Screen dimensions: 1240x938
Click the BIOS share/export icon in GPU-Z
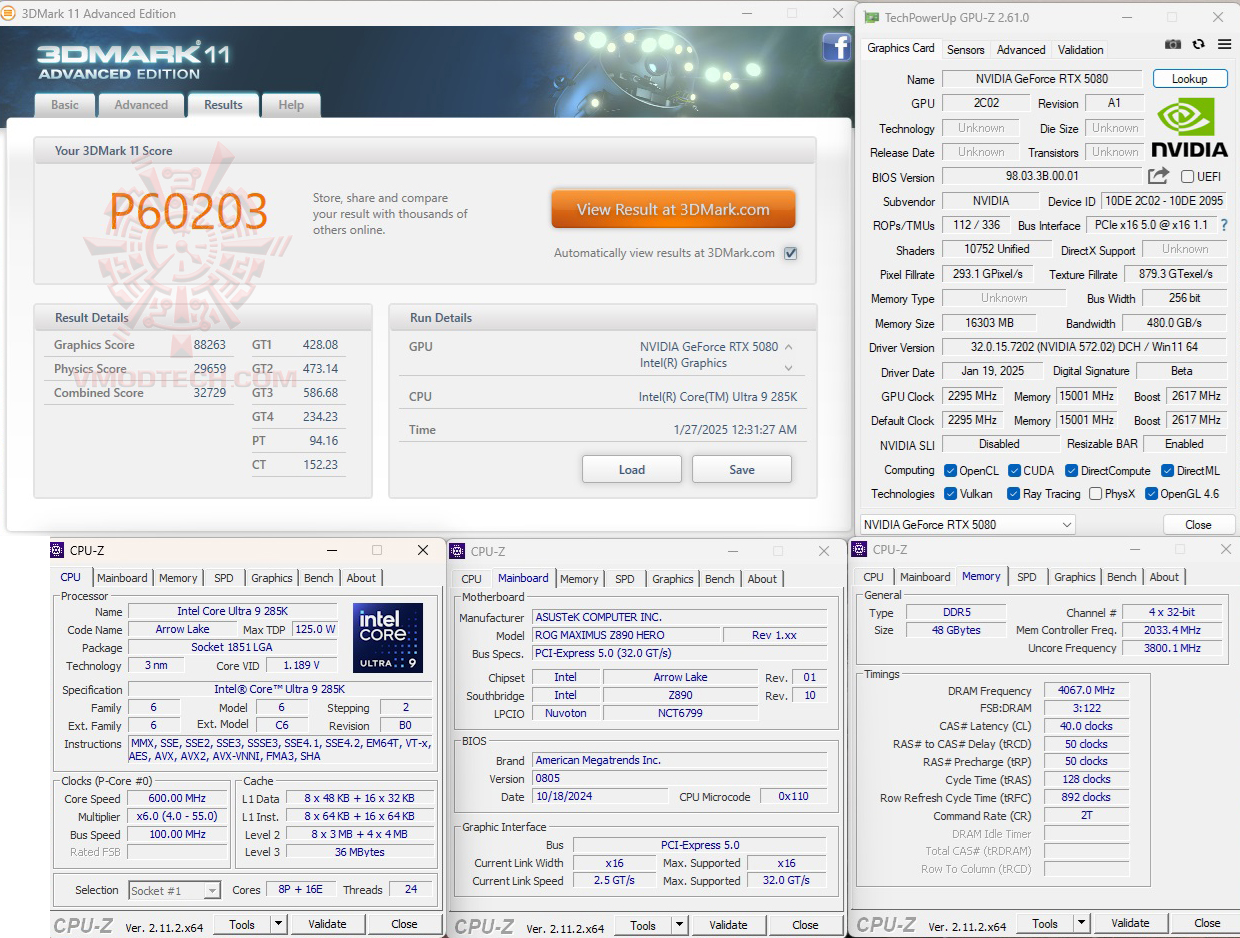tap(1158, 176)
